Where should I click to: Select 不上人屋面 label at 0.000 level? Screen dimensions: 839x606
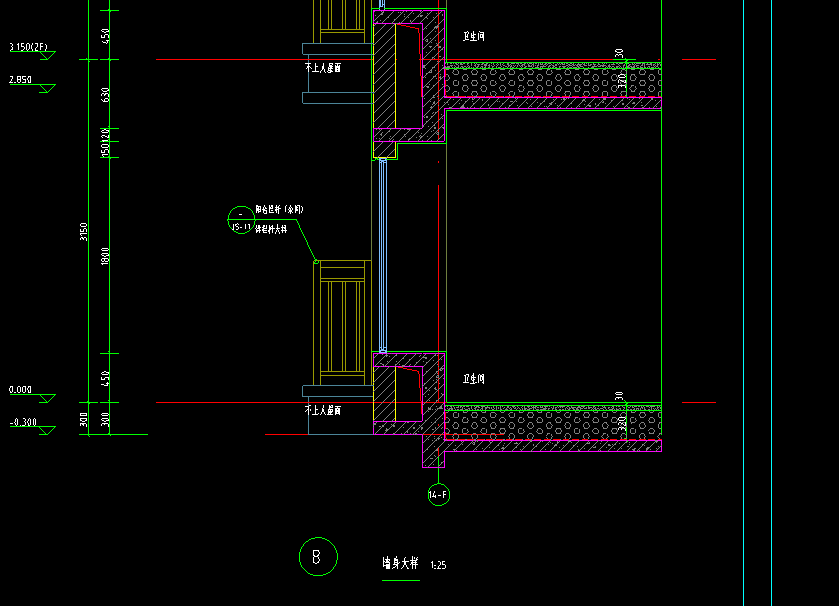click(323, 410)
